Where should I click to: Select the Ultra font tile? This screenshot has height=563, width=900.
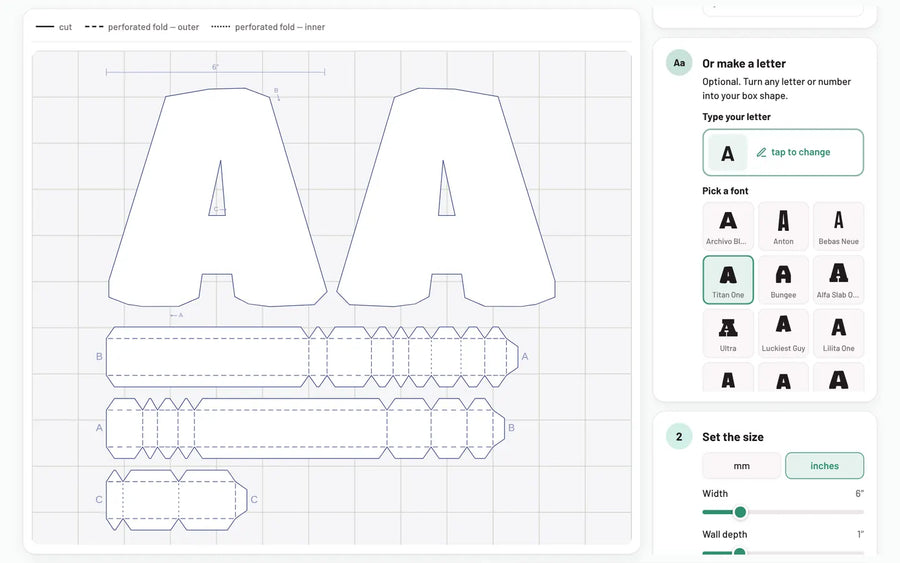[728, 333]
